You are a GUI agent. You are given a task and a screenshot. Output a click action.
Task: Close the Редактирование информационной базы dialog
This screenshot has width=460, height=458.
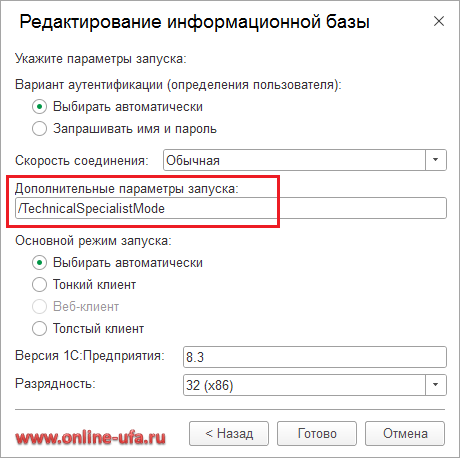tap(439, 21)
